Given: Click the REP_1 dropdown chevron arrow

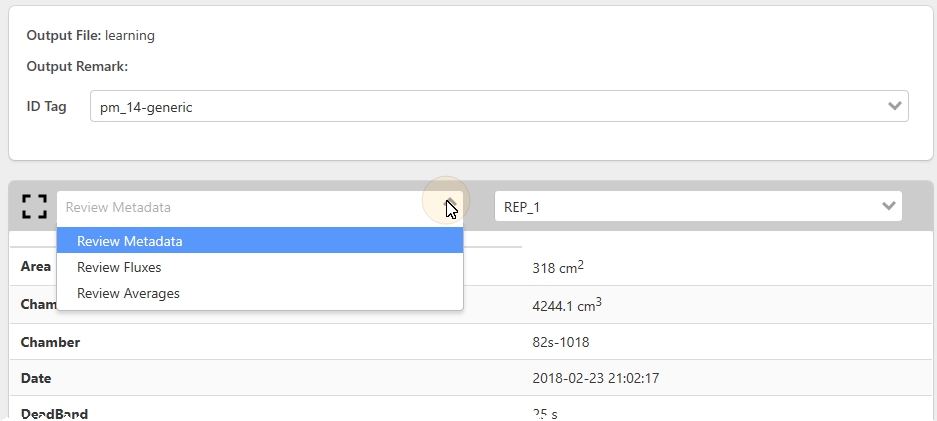Looking at the screenshot, I should [x=888, y=207].
